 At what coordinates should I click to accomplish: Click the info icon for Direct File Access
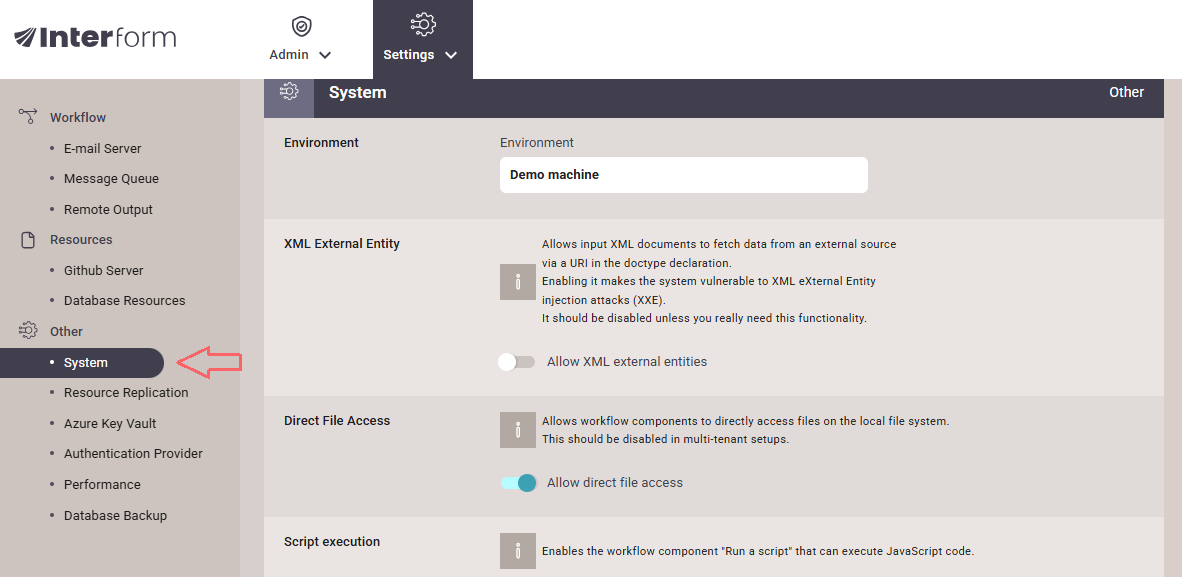tap(517, 430)
